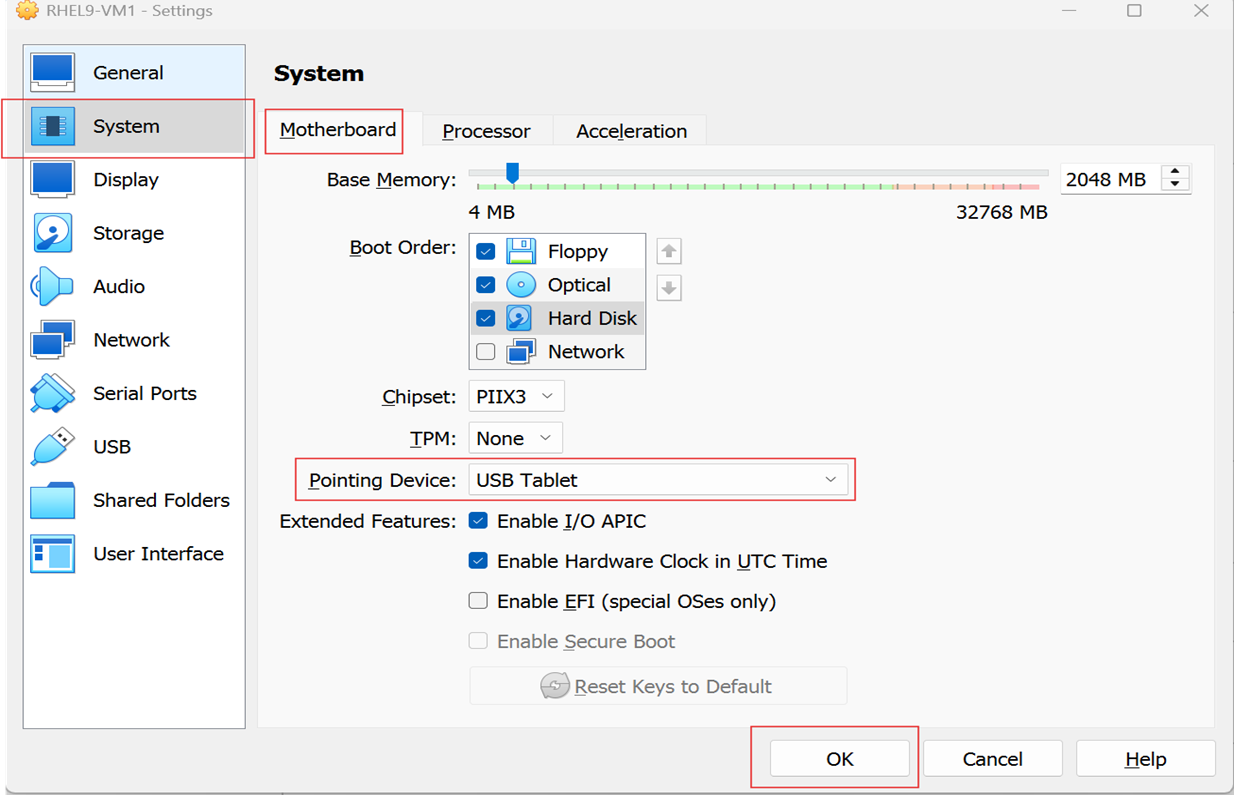Select Serial Ports label in sidebar
This screenshot has width=1234, height=795.
(145, 393)
